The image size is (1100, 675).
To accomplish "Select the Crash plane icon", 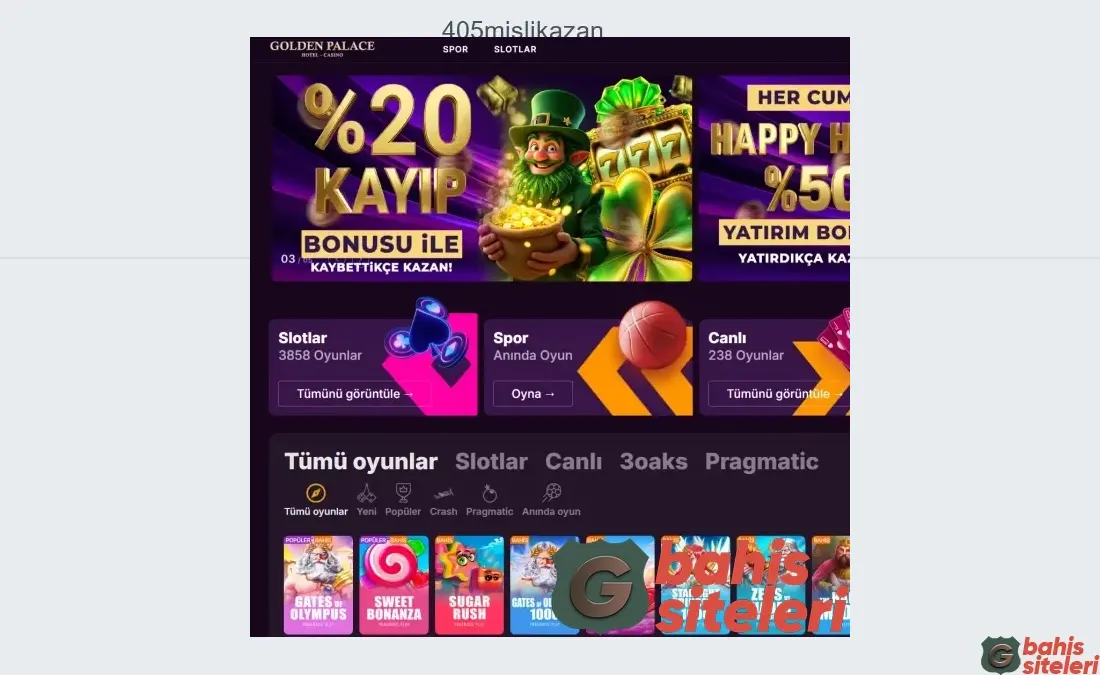I will coord(443,493).
